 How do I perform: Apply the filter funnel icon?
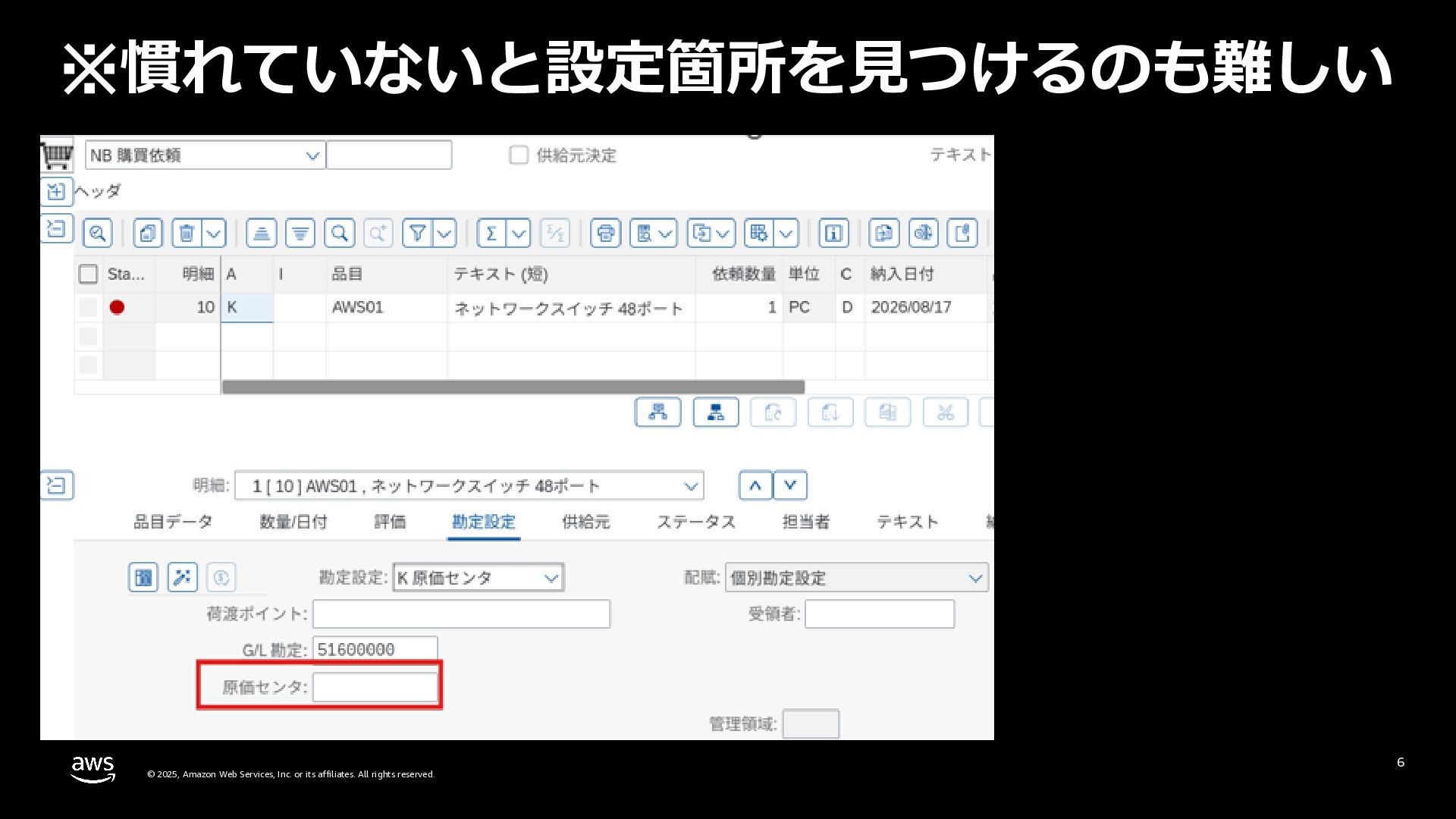(417, 233)
